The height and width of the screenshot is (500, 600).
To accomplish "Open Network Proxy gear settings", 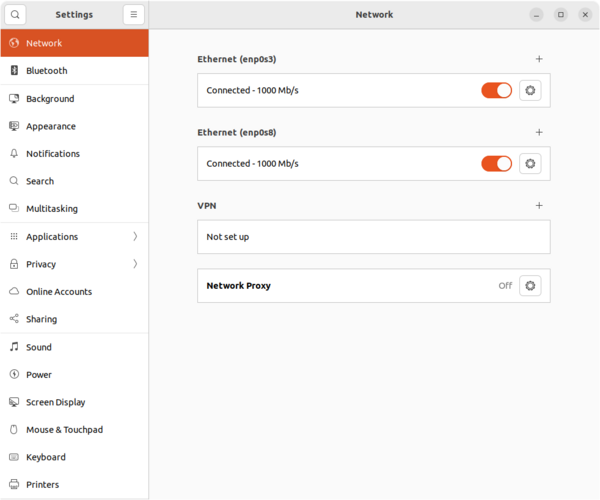I will click(x=530, y=286).
